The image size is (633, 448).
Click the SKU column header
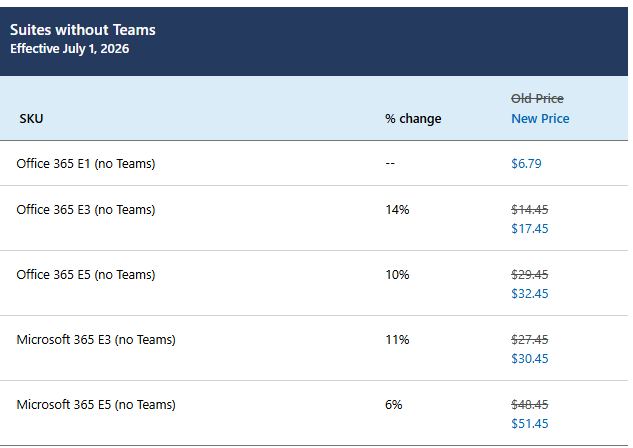click(31, 119)
